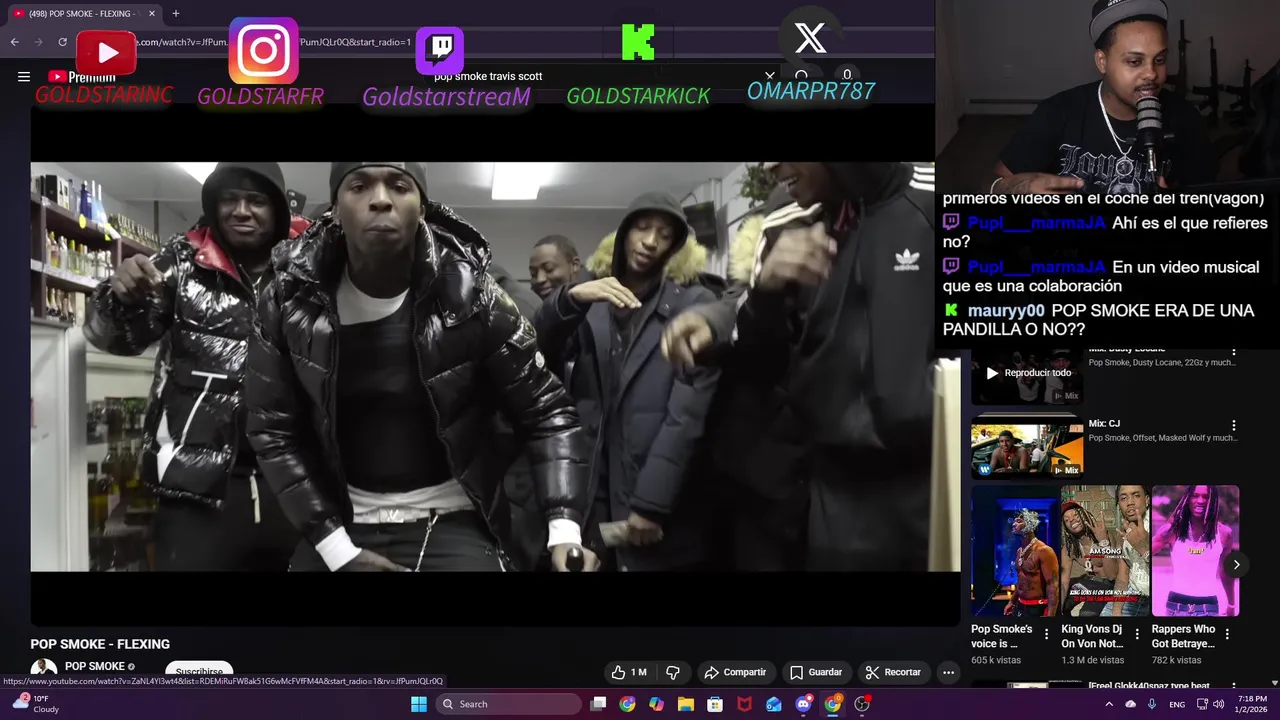Open the POP SMOKE channel avatar
This screenshot has height=720, width=1280.
click(x=43, y=670)
